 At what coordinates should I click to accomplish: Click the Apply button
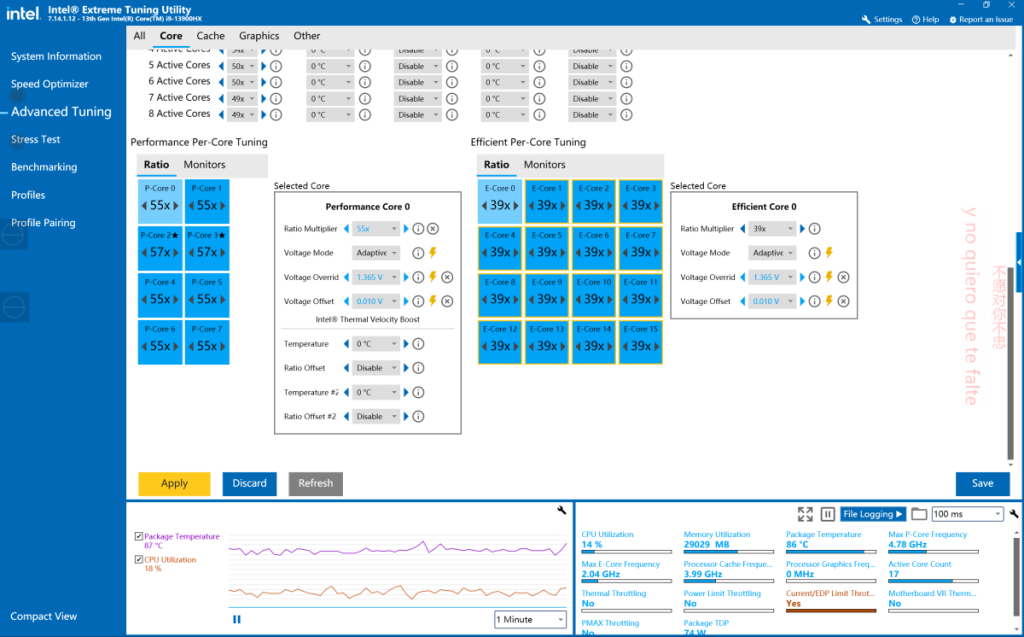(174, 483)
